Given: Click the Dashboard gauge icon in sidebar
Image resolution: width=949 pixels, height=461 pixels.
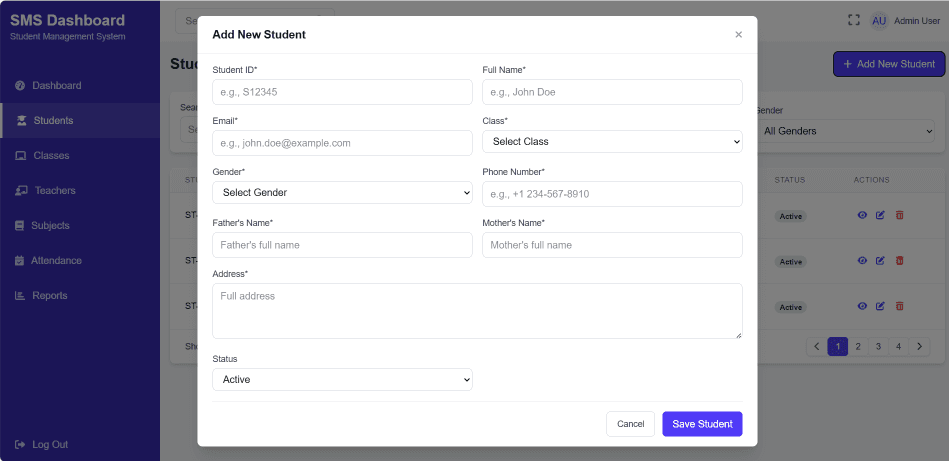Looking at the screenshot, I should 20,85.
